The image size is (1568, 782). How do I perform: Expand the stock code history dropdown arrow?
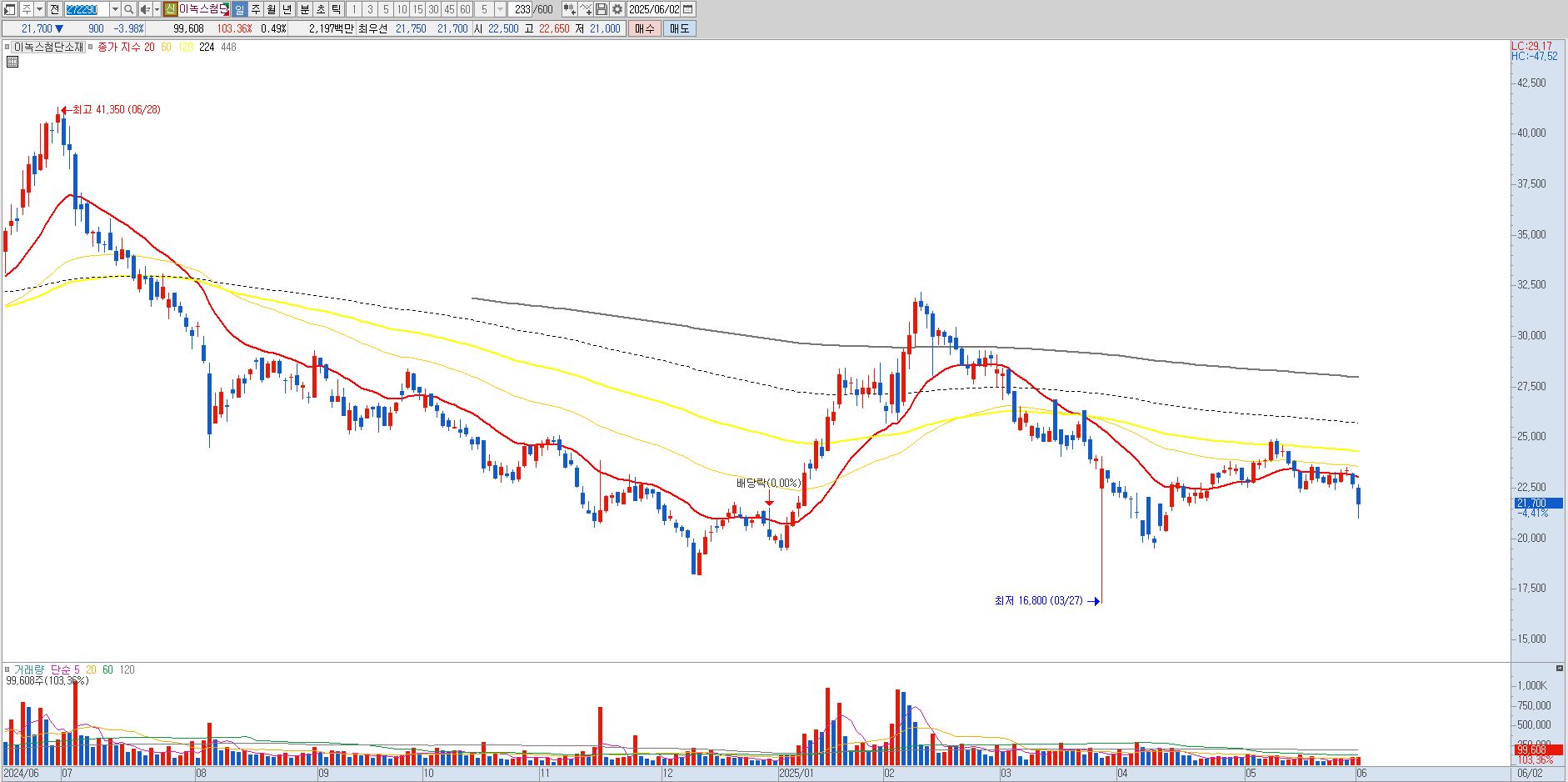pyautogui.click(x=115, y=9)
